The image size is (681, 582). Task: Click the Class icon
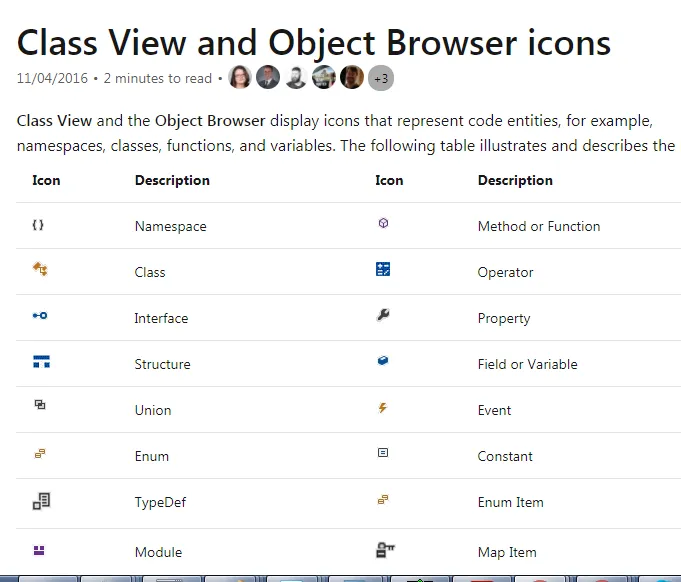point(40,269)
